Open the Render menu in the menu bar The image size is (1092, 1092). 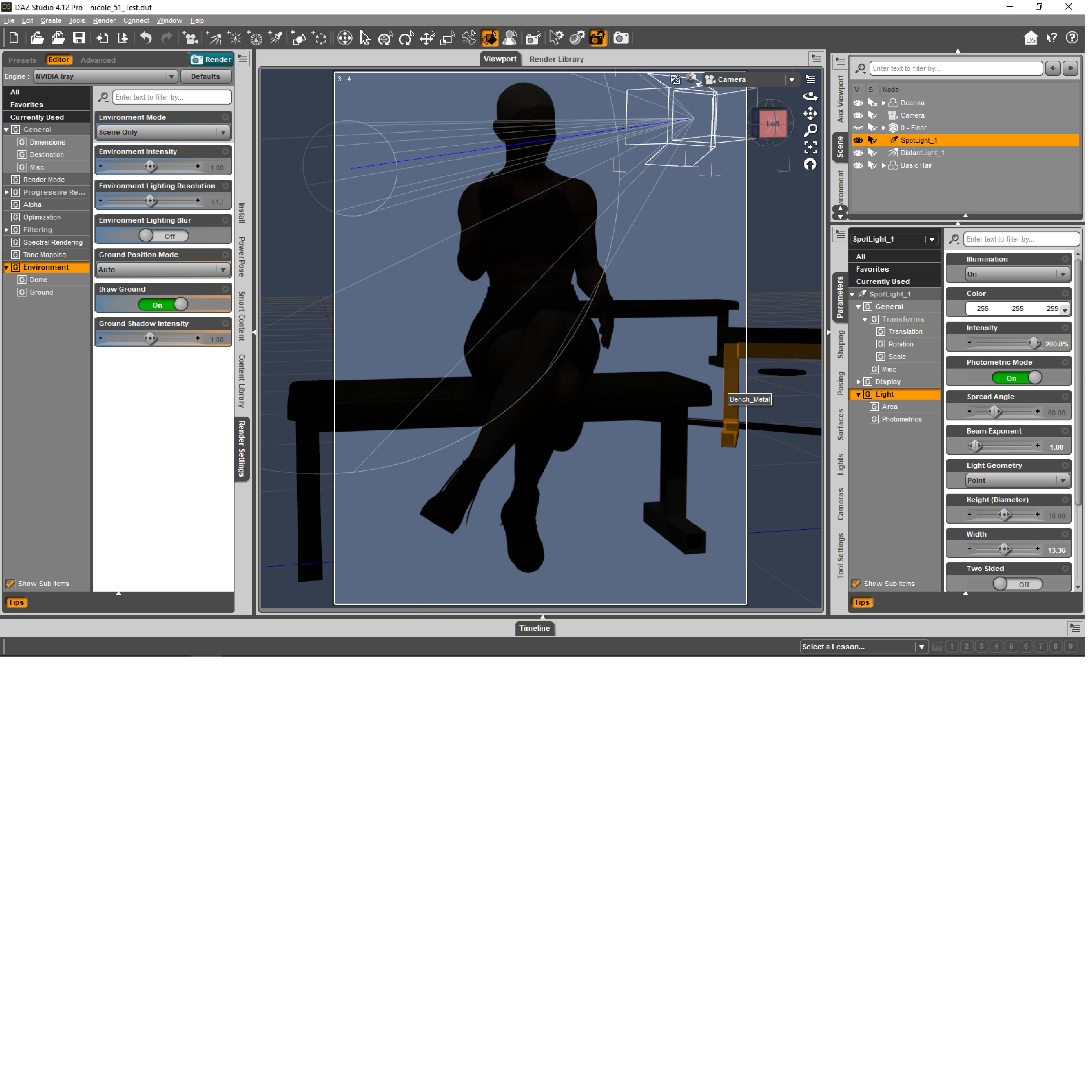coord(105,20)
